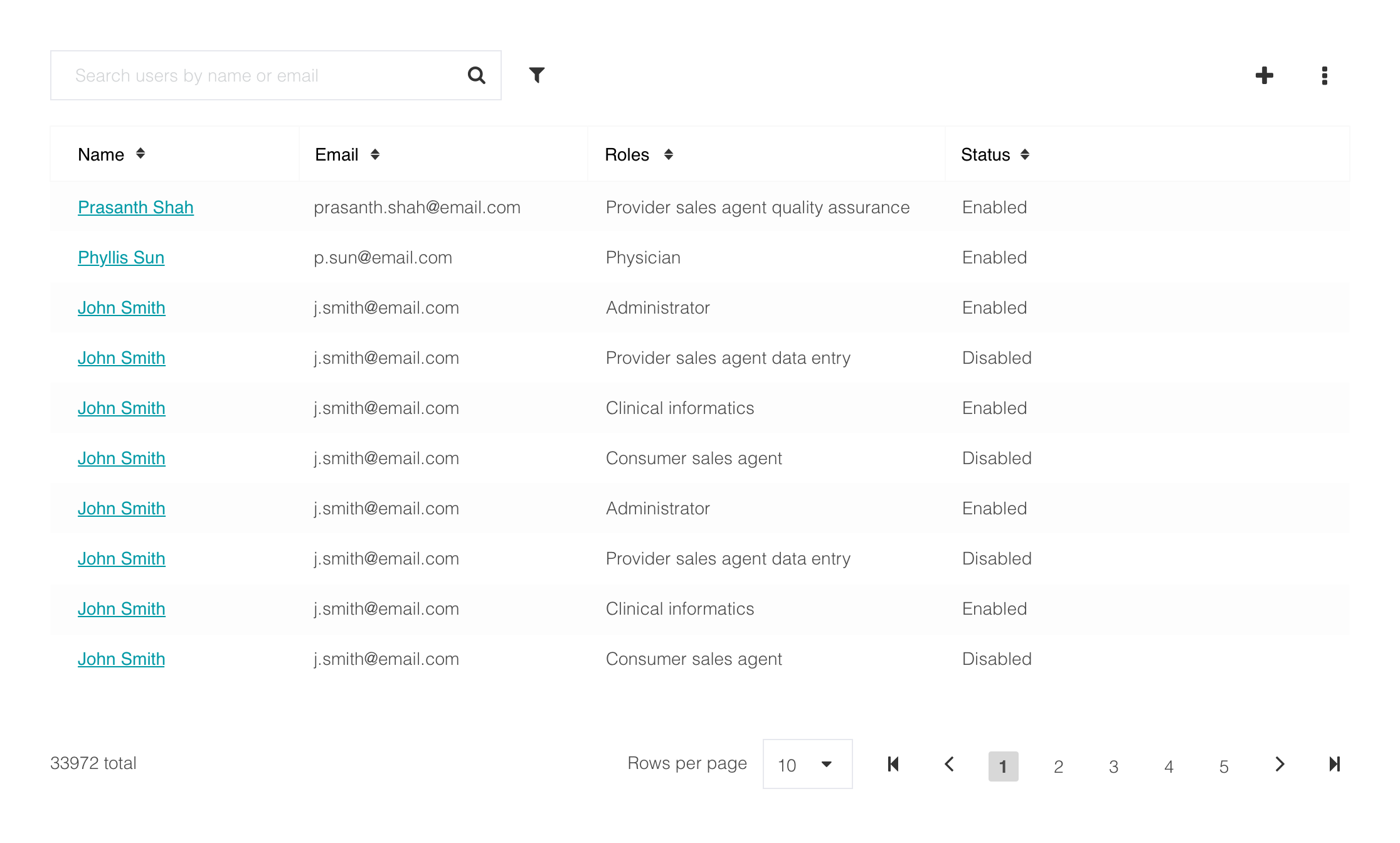Viewport: 1400px width, 843px height.
Task: Select page 2 in pagination
Action: (1058, 766)
